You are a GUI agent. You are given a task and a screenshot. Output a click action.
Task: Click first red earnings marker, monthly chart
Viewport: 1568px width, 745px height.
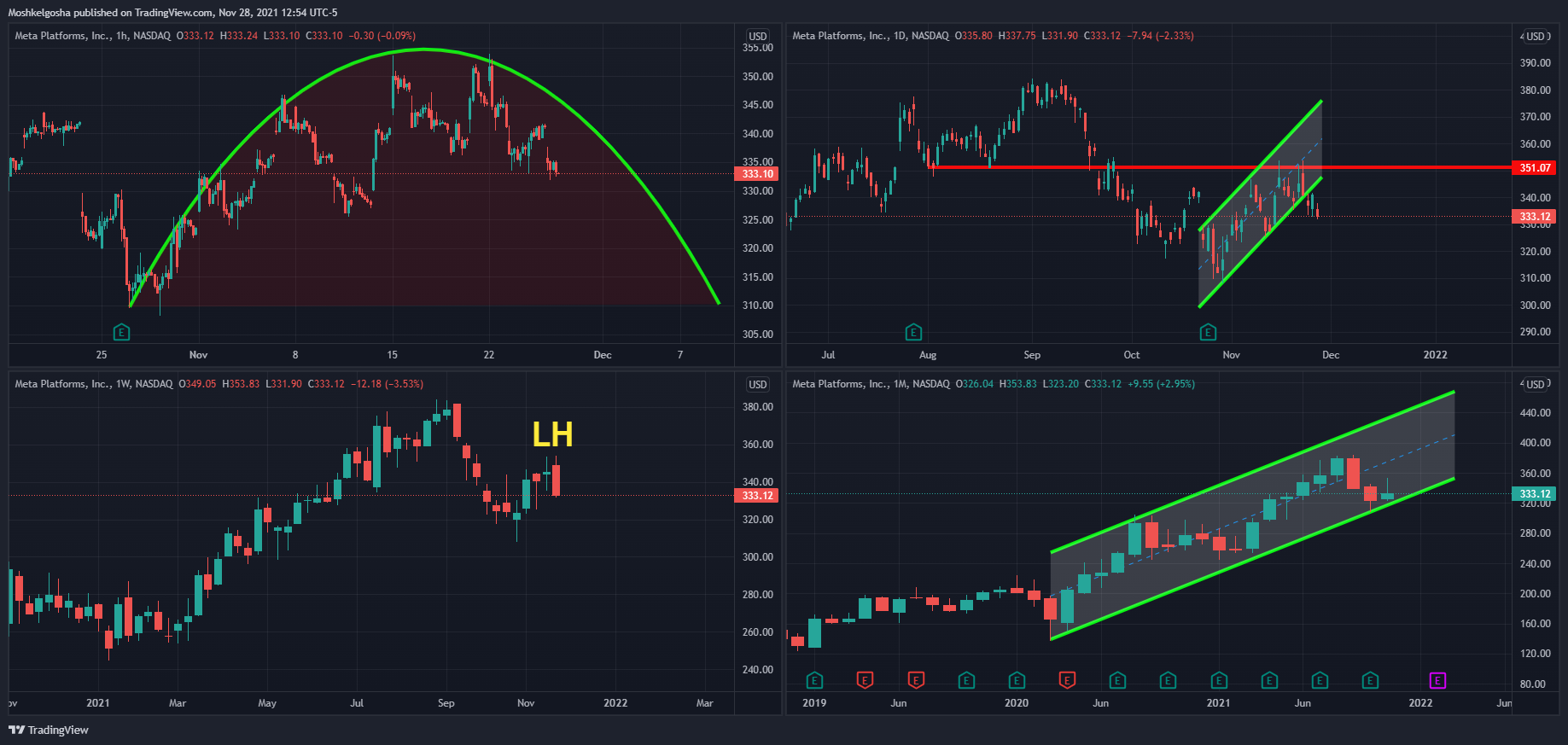[865, 680]
